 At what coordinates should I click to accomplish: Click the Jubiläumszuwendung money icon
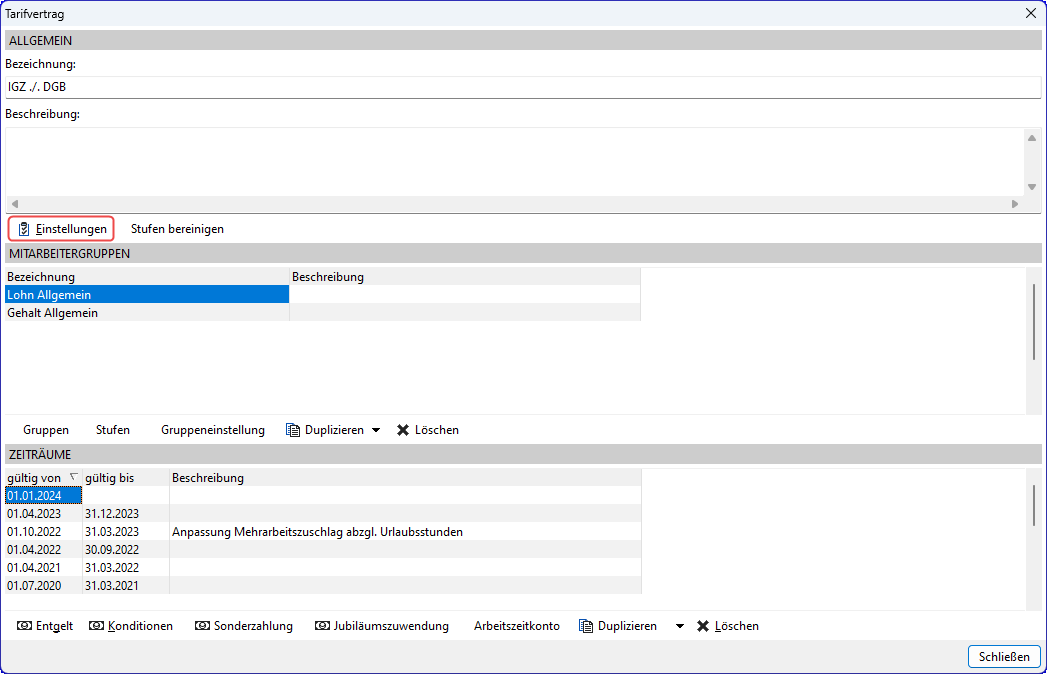point(323,626)
